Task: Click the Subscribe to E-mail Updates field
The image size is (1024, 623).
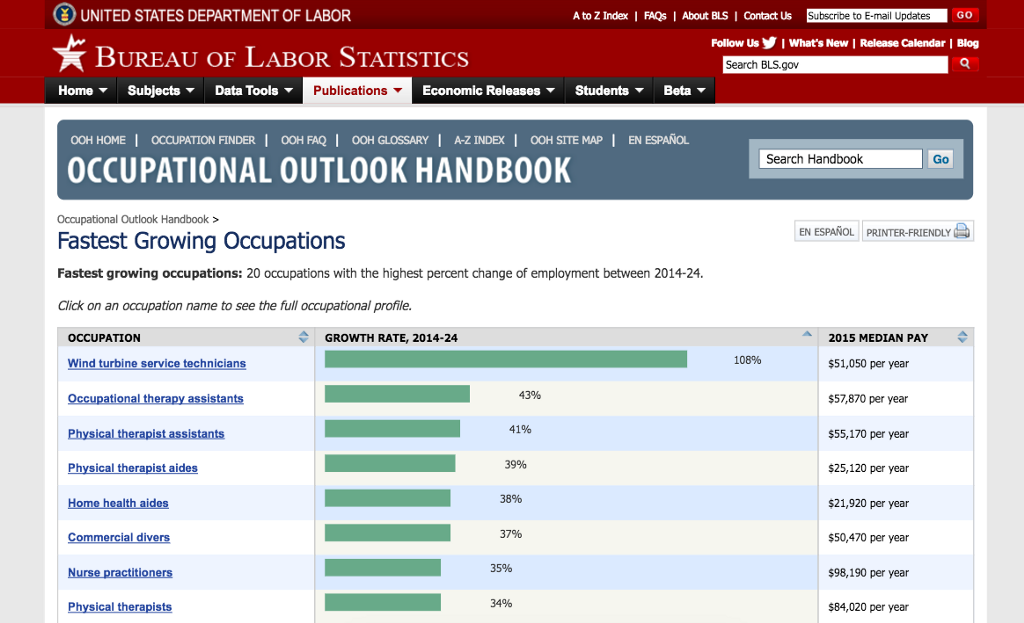Action: pos(876,16)
